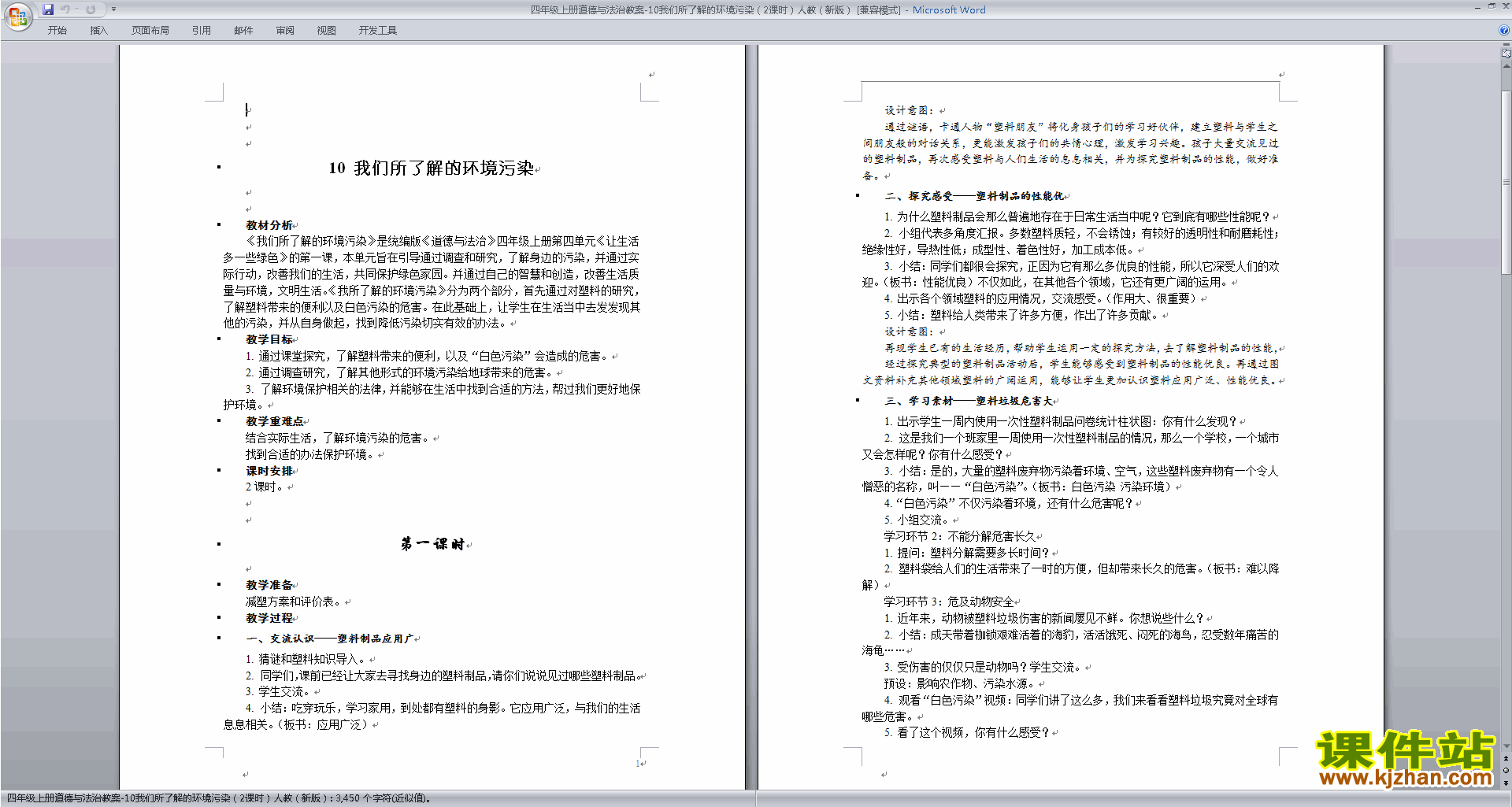Viewport: 1512px width, 807px height.
Task: Switch to the 视图 tab
Action: click(327, 31)
